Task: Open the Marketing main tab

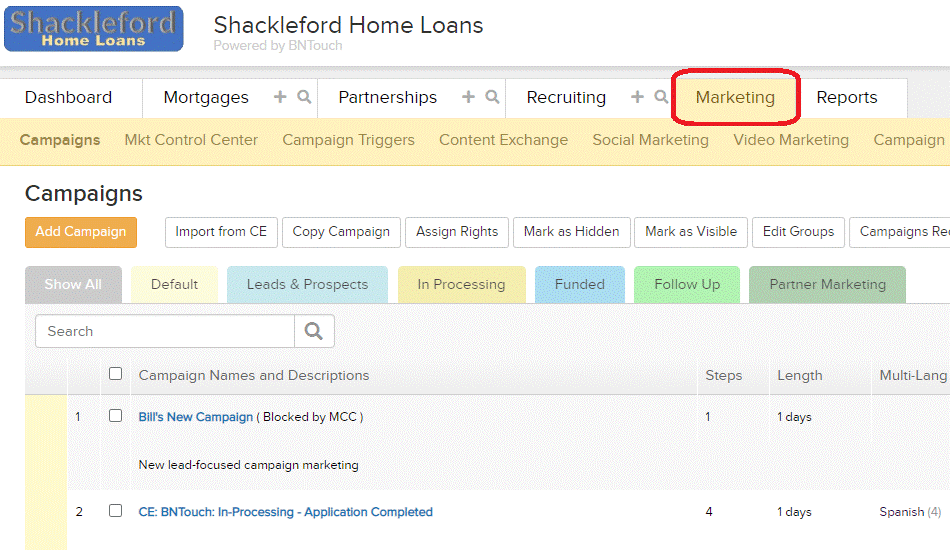Action: click(735, 98)
